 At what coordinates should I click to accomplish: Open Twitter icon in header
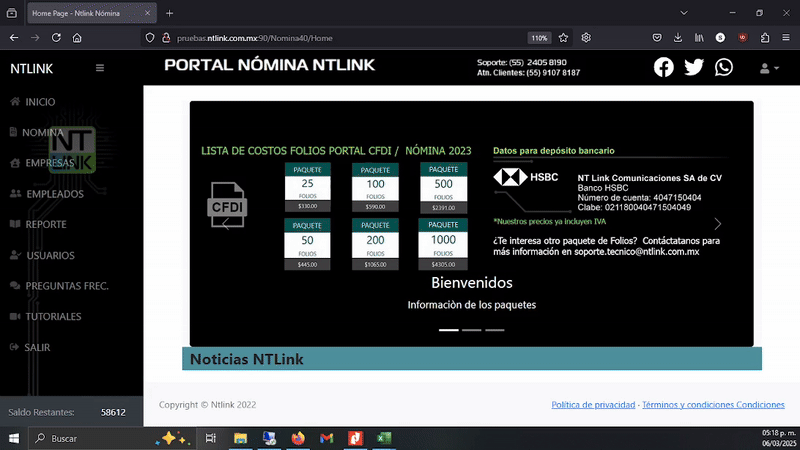tap(694, 67)
